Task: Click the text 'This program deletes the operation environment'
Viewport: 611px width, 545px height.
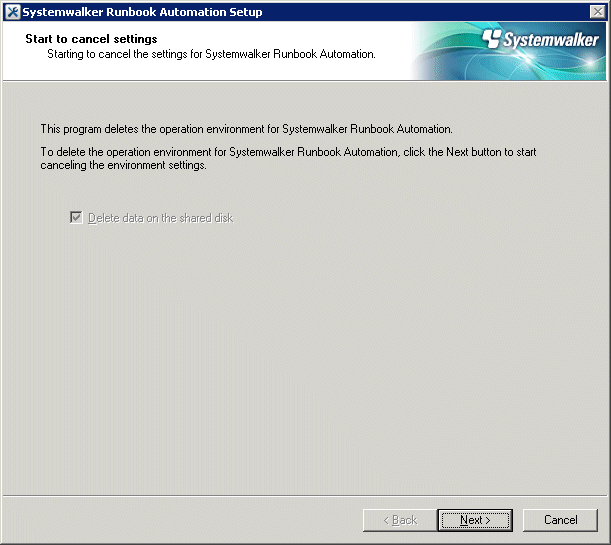Action: click(x=154, y=129)
